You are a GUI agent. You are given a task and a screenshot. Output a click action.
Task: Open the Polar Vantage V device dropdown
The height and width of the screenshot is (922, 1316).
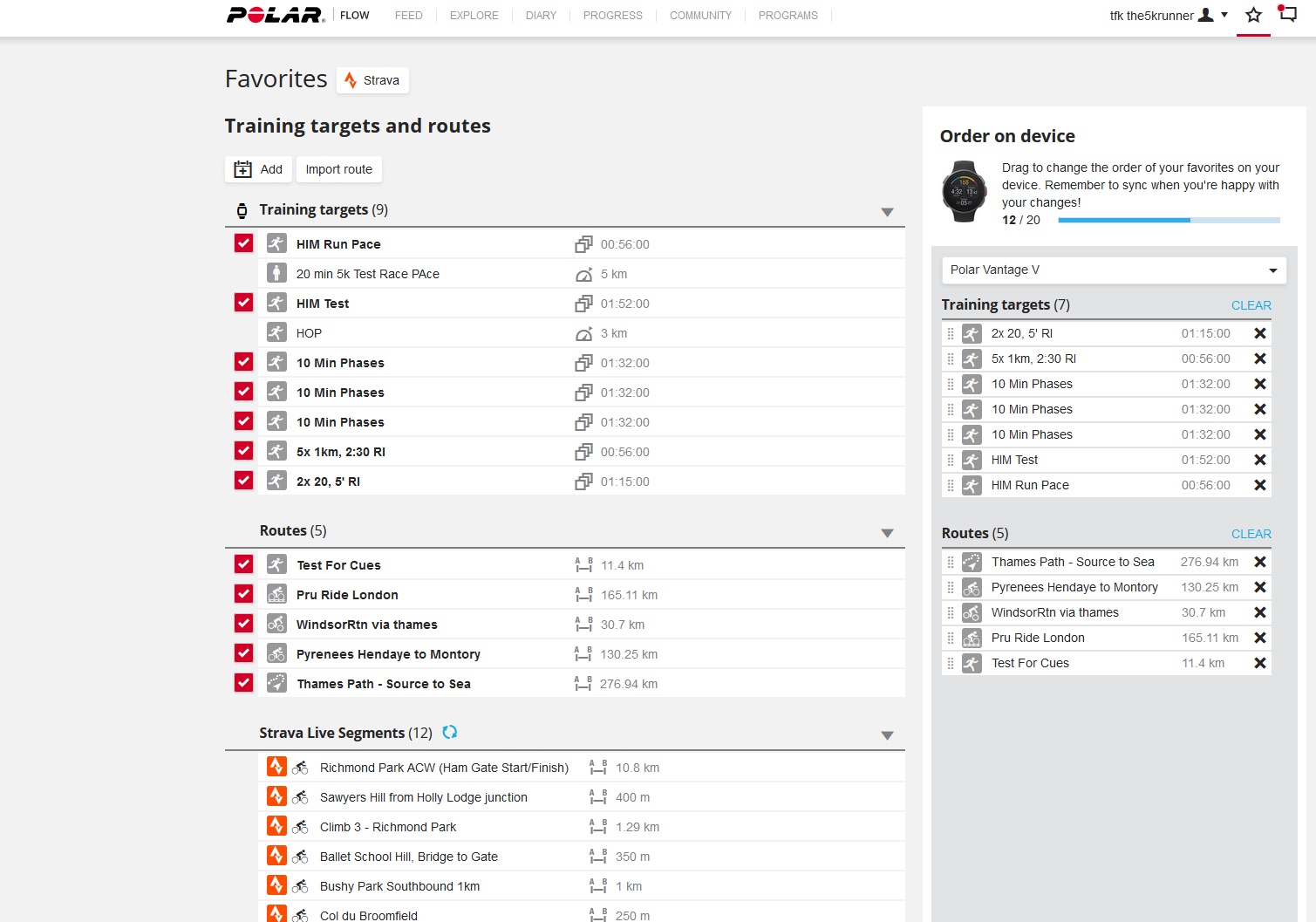click(x=1113, y=270)
